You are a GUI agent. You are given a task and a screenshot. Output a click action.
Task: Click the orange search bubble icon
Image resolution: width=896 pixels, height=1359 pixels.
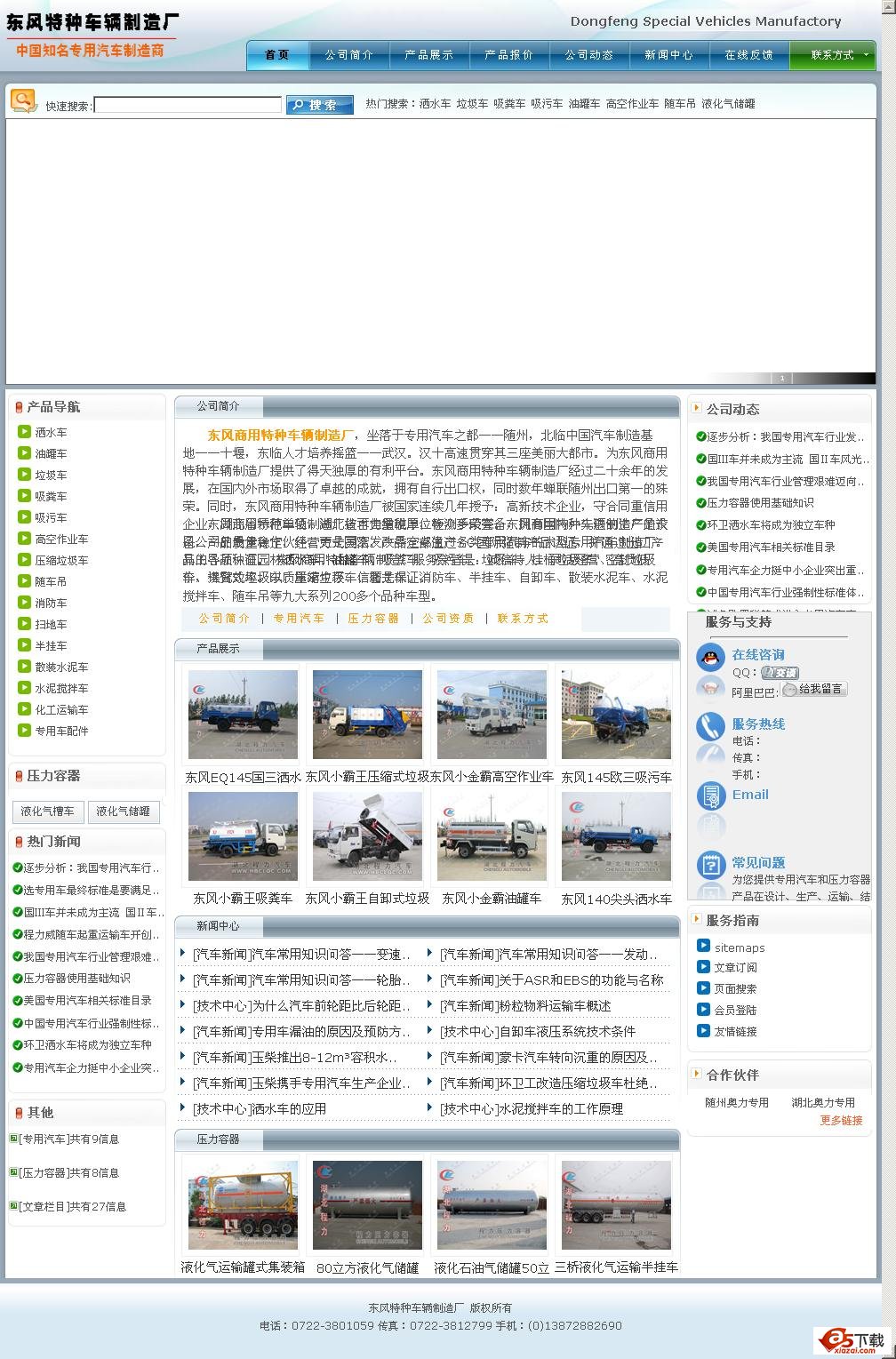[24, 100]
